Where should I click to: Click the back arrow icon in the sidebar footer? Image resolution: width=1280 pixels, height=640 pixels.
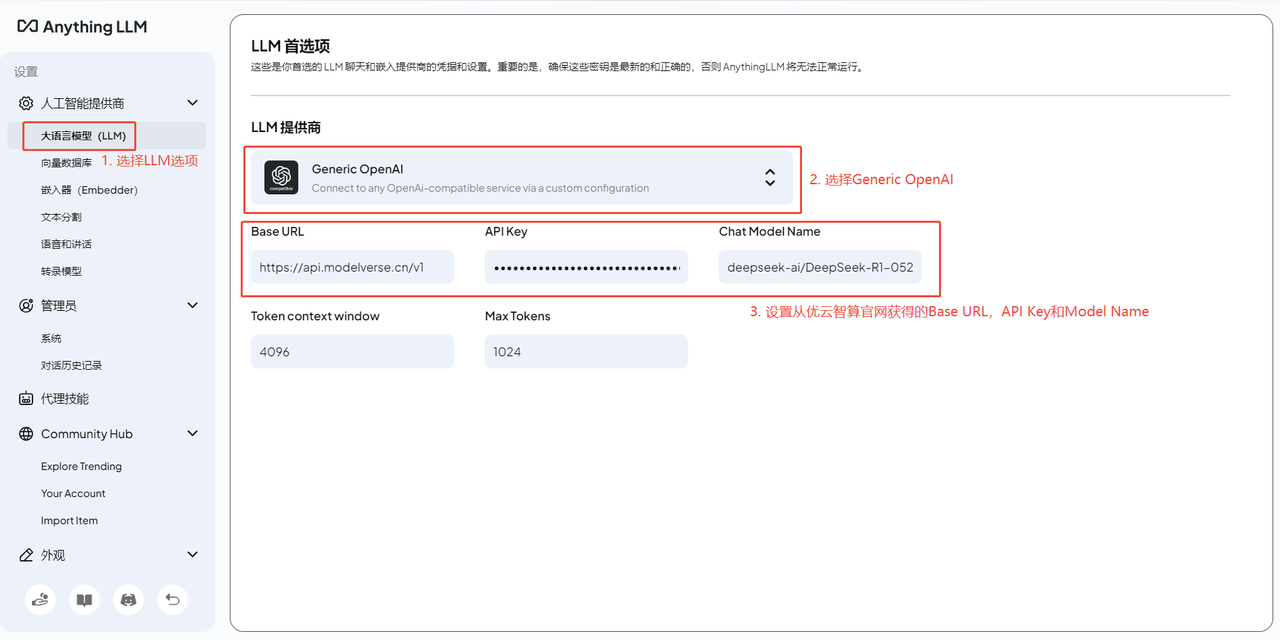[x=173, y=599]
